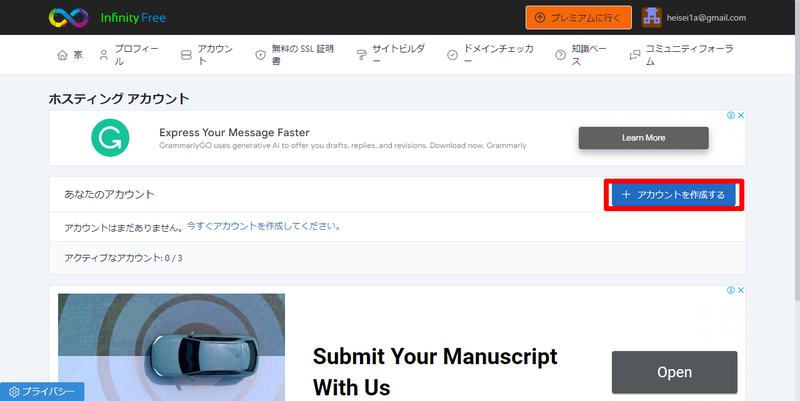Click Learn More in the Grammarly ad

pyautogui.click(x=643, y=138)
